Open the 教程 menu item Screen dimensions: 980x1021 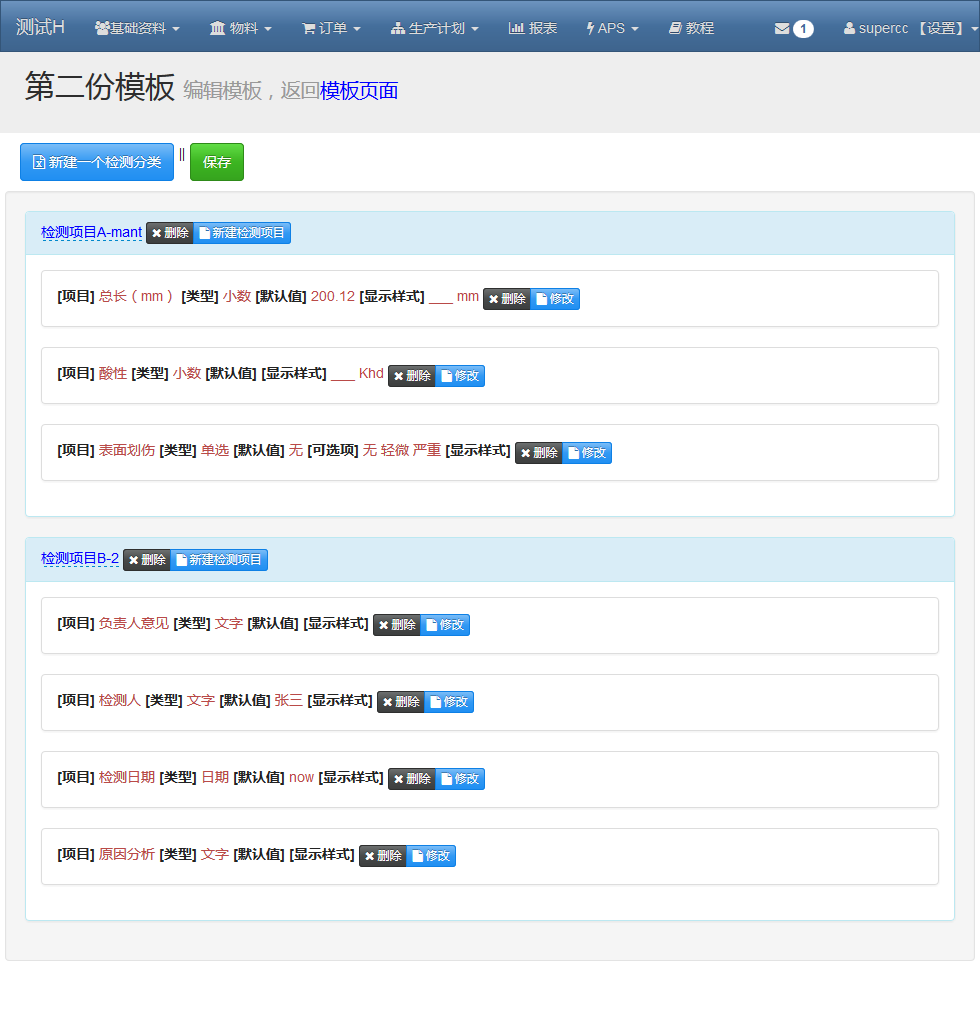pos(691,28)
